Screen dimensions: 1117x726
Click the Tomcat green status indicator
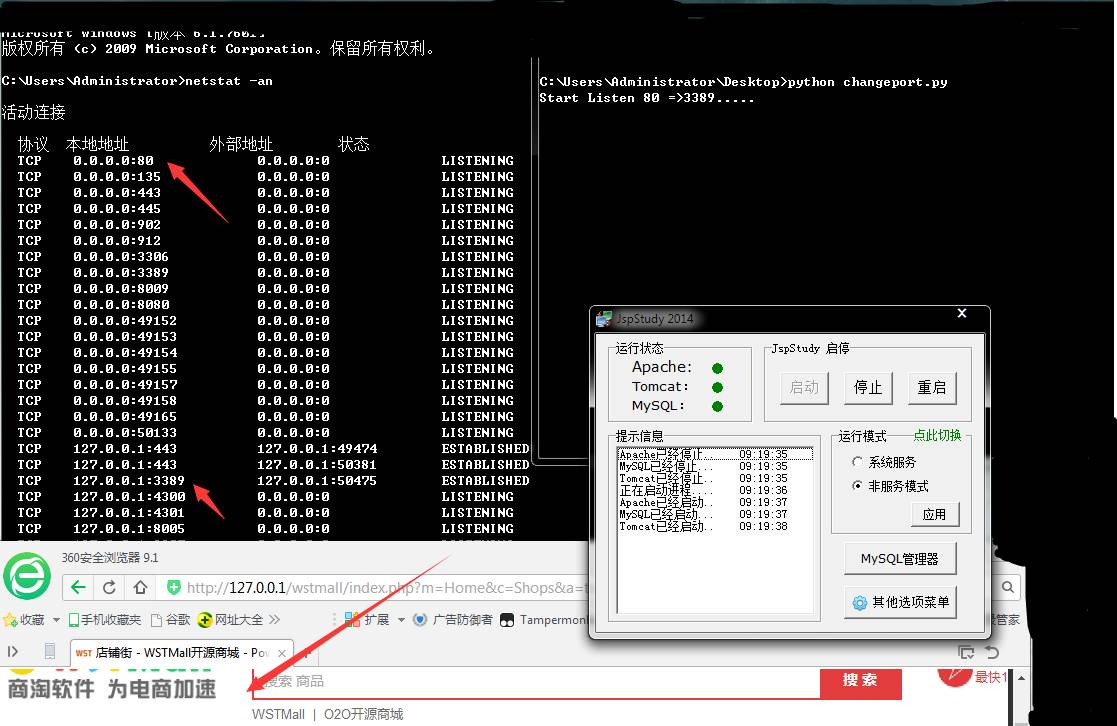717,388
